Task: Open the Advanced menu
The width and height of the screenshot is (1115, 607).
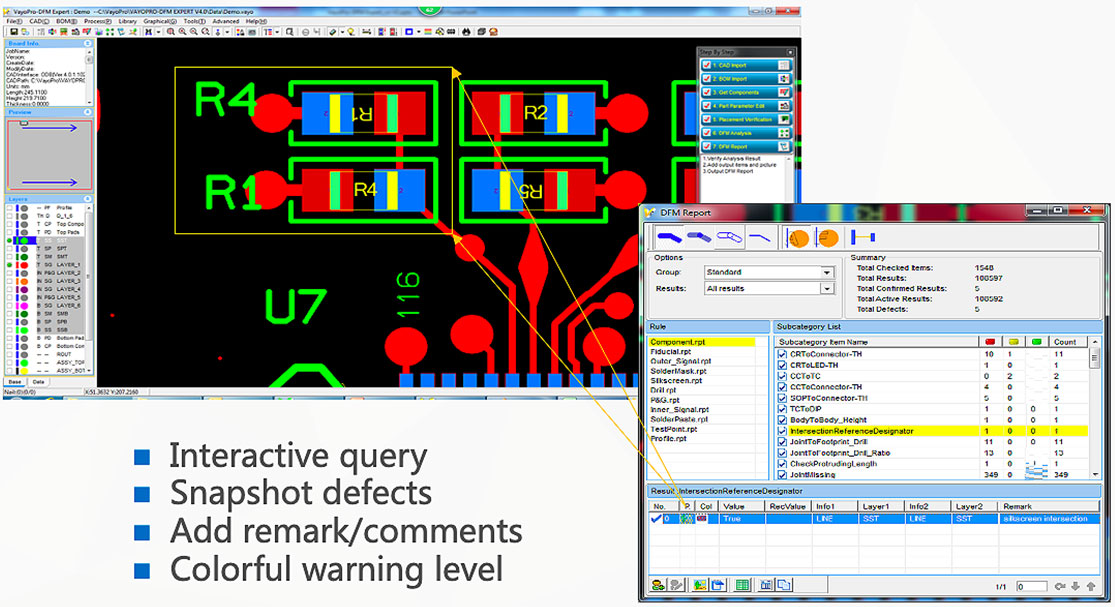Action: point(225,21)
